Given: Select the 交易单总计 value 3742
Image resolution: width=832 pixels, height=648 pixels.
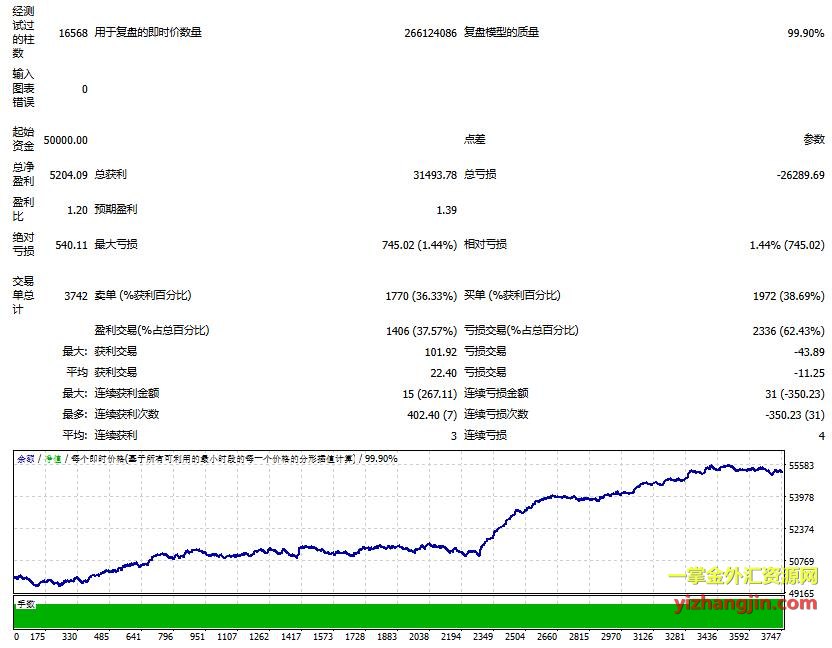Looking at the screenshot, I should 75,296.
